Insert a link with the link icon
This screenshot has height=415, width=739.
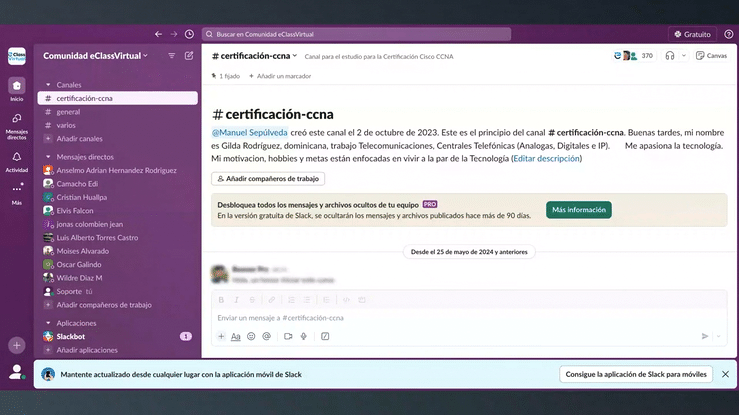[x=271, y=300]
